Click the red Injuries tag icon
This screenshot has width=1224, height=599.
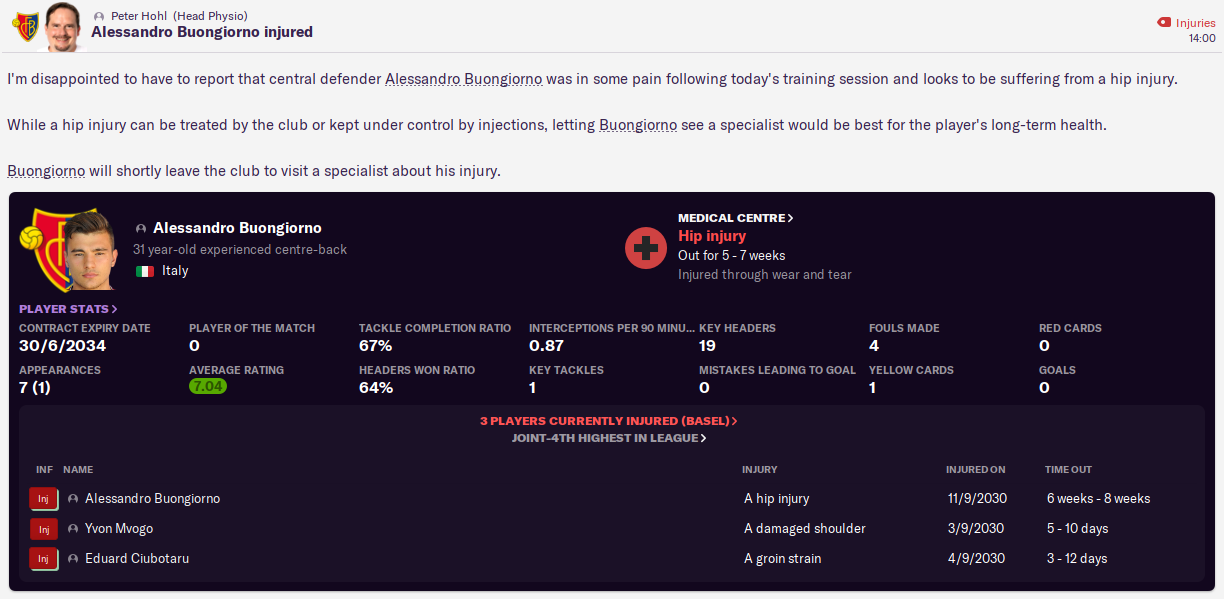[x=1164, y=22]
